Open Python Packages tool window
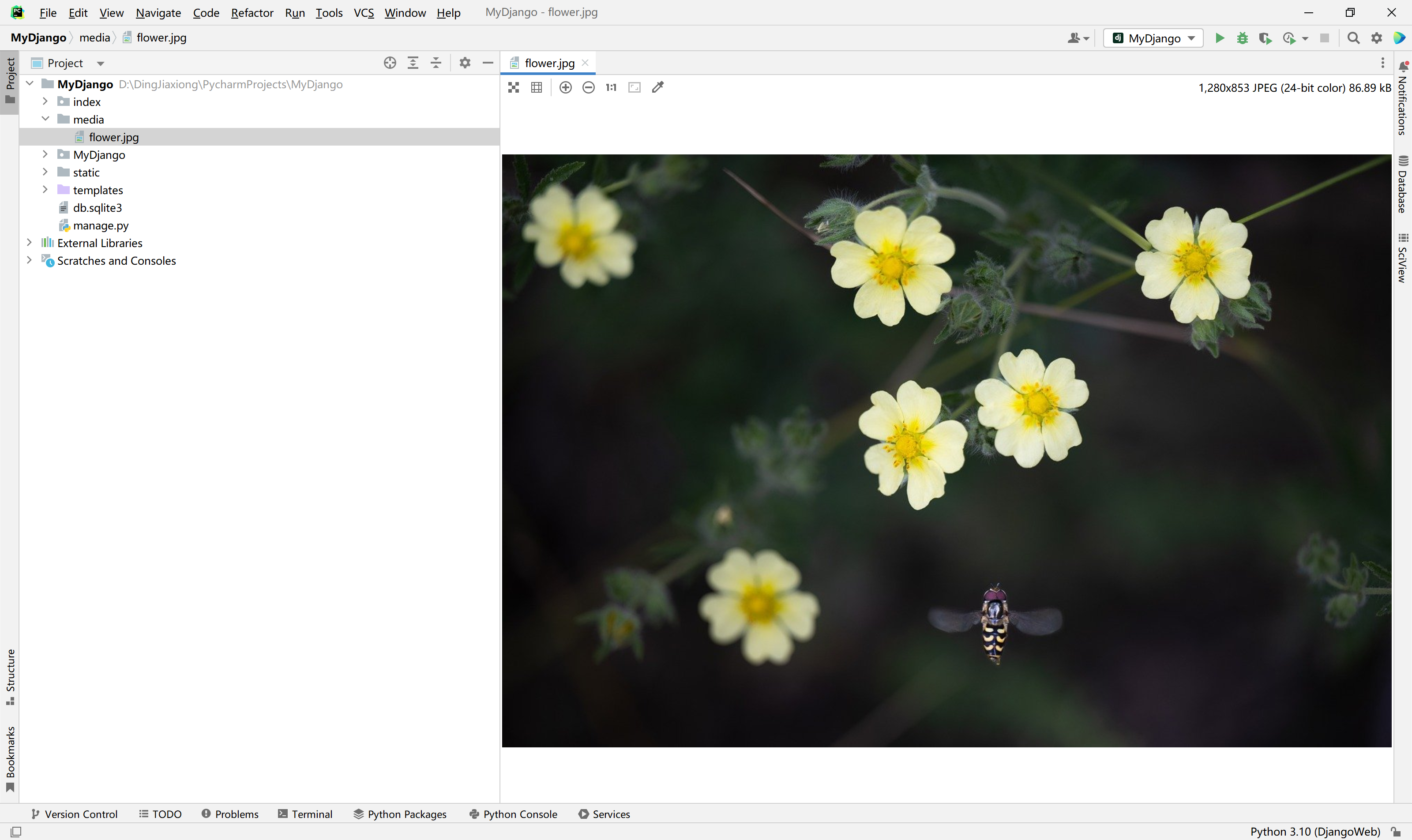Screen dimensions: 1412x840 tap(400, 814)
